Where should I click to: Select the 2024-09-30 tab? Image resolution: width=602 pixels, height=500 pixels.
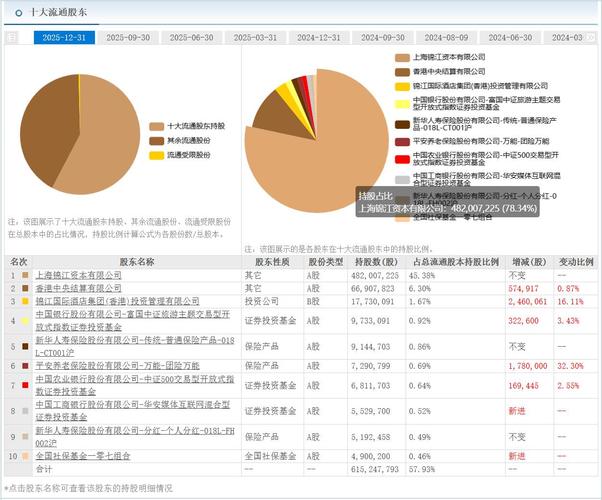[382, 38]
